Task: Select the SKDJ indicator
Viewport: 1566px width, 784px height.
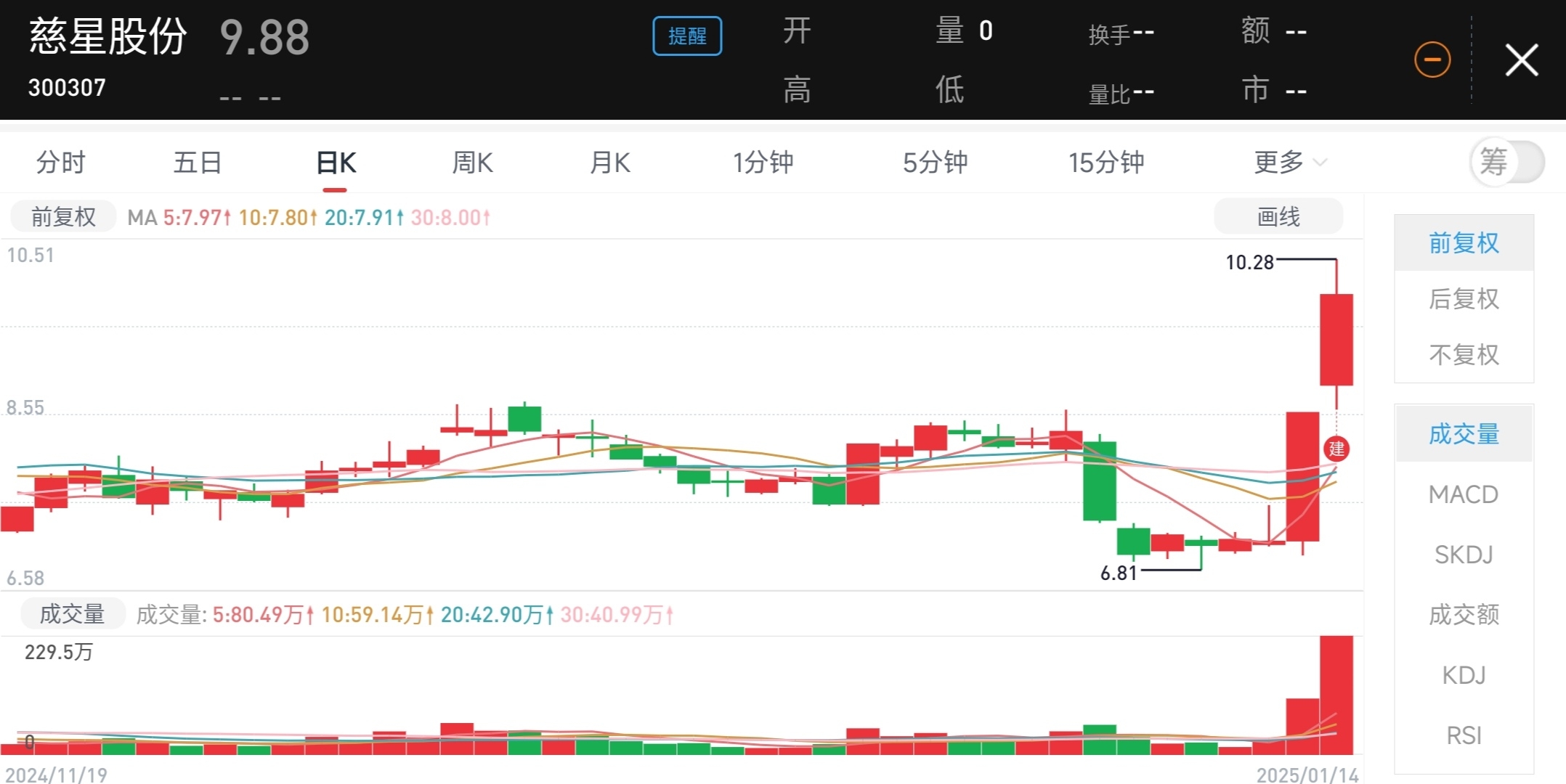Action: [x=1464, y=555]
